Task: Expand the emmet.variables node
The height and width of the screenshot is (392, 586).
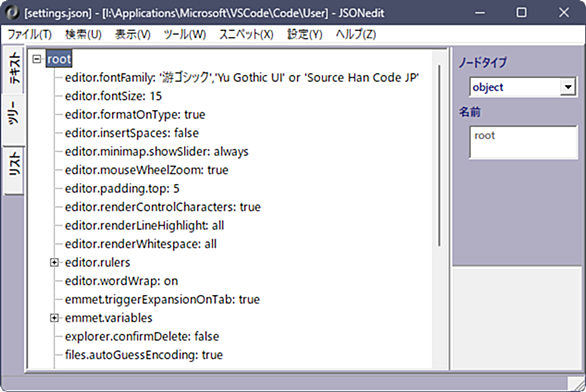Action: [54, 318]
